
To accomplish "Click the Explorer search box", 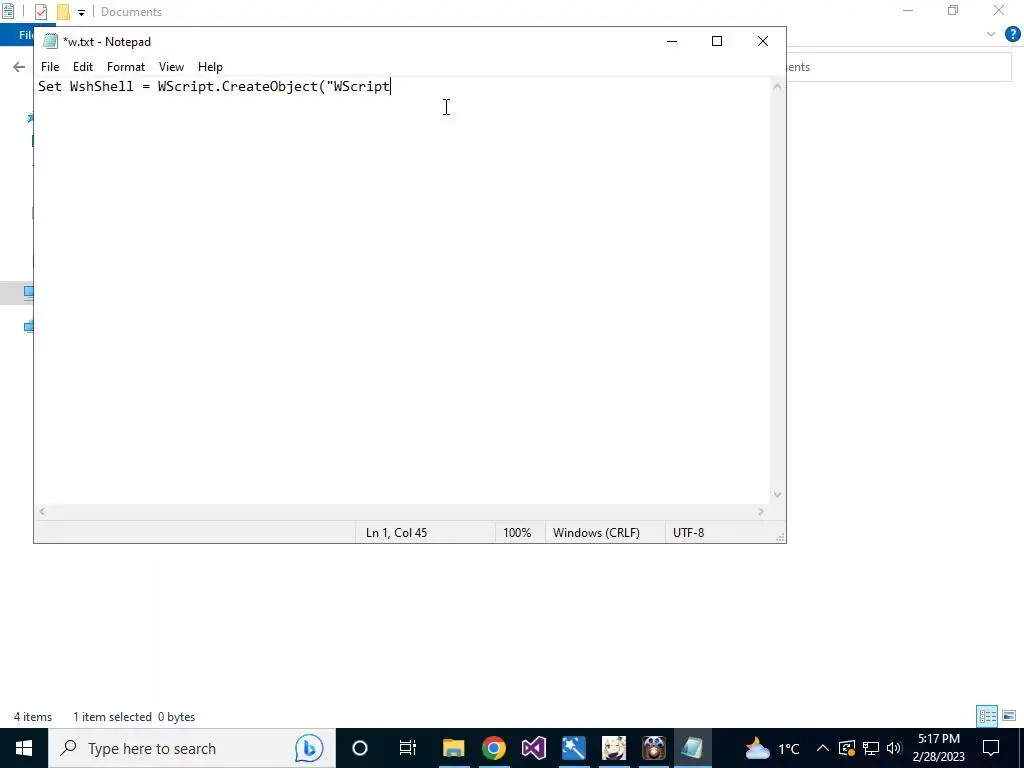I will [899, 67].
